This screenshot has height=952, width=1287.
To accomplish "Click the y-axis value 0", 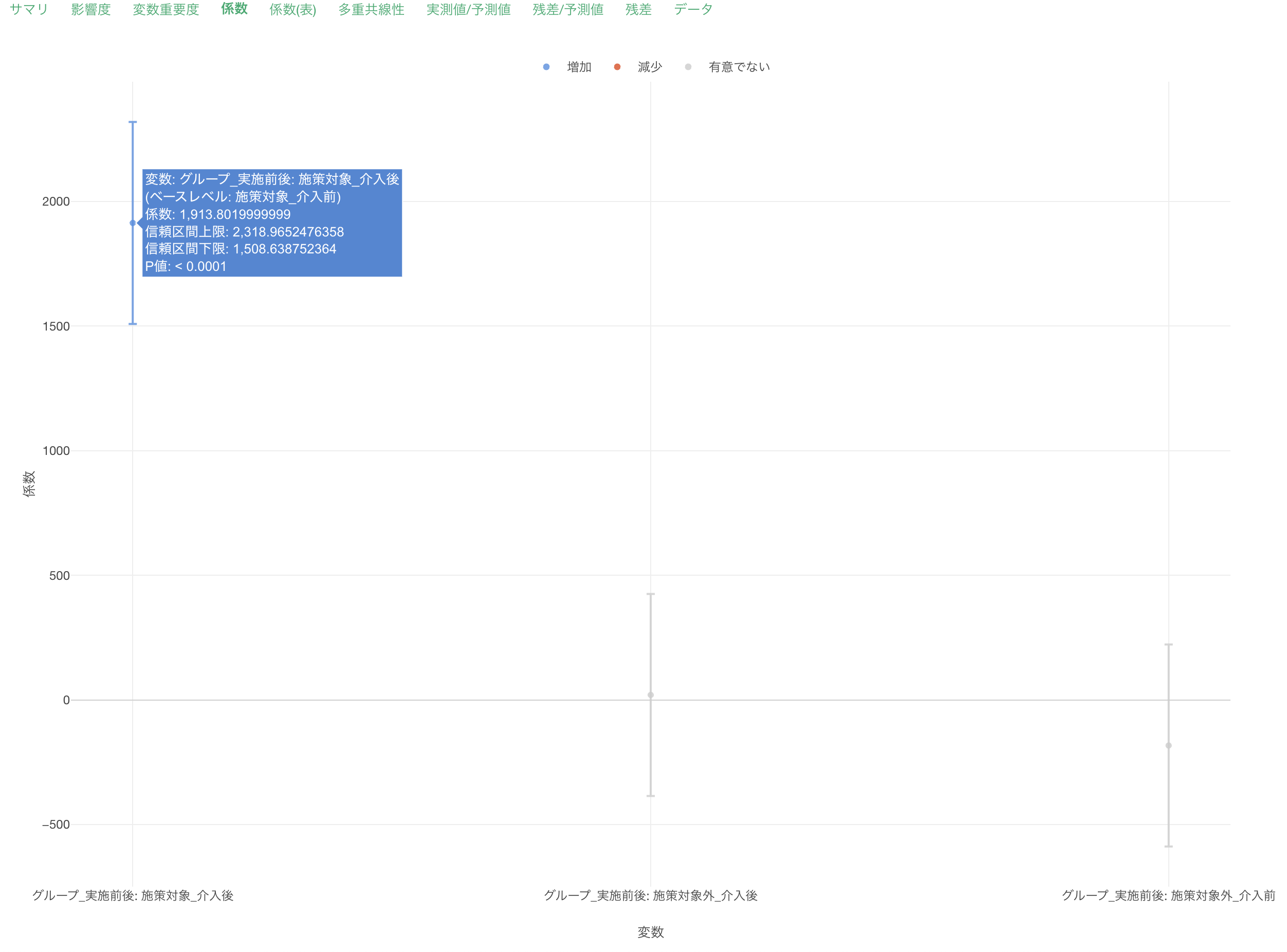I will [66, 700].
